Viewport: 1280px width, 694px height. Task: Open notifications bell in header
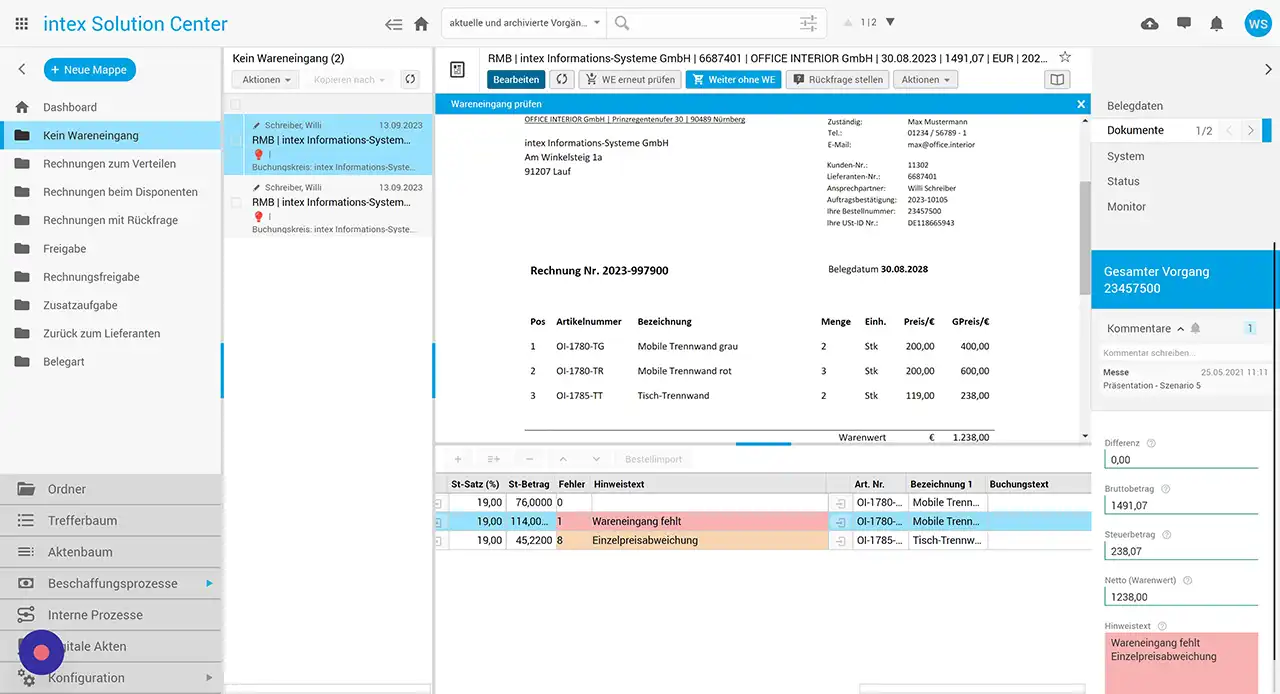[x=1216, y=24]
